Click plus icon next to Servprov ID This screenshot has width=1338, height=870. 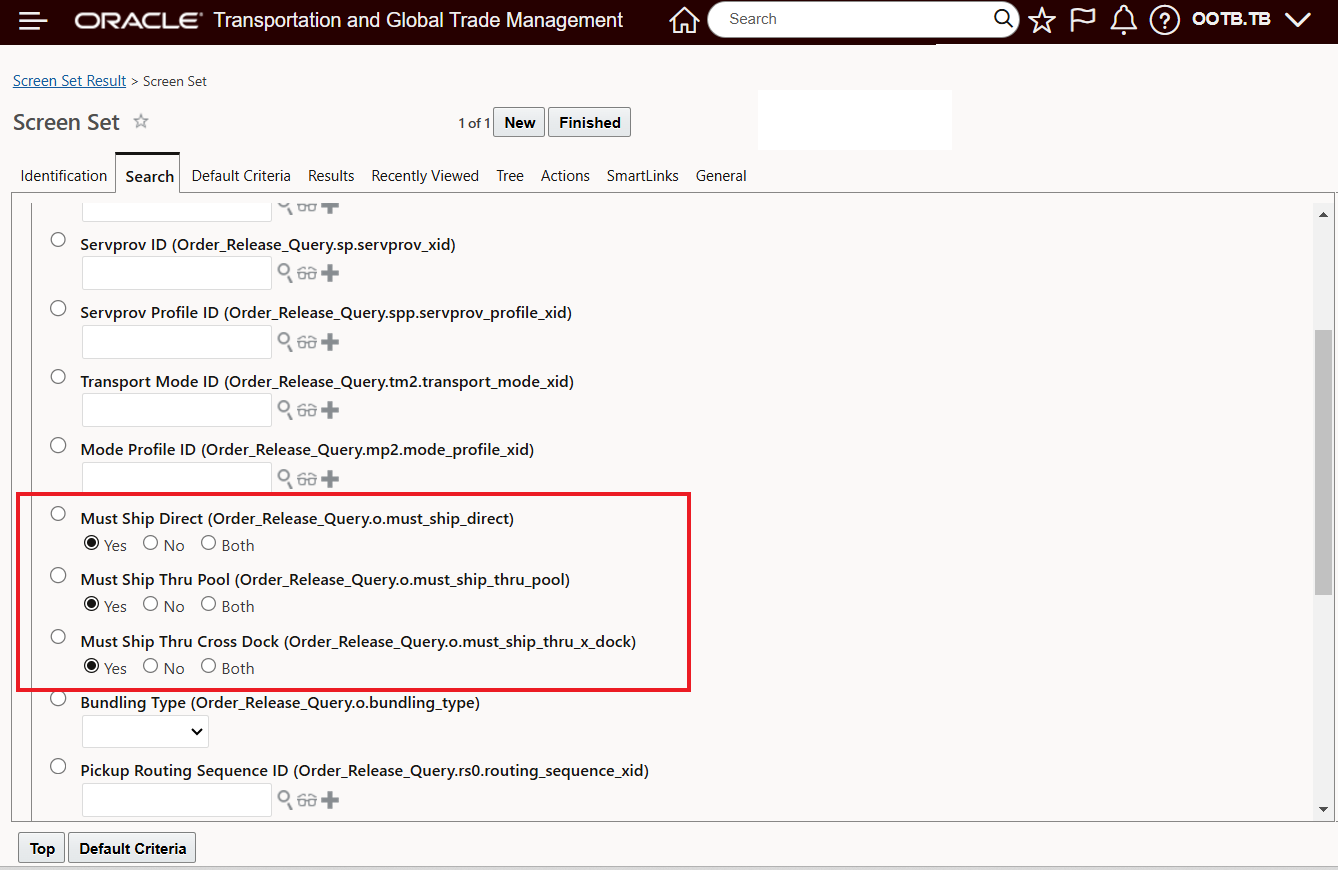point(330,273)
